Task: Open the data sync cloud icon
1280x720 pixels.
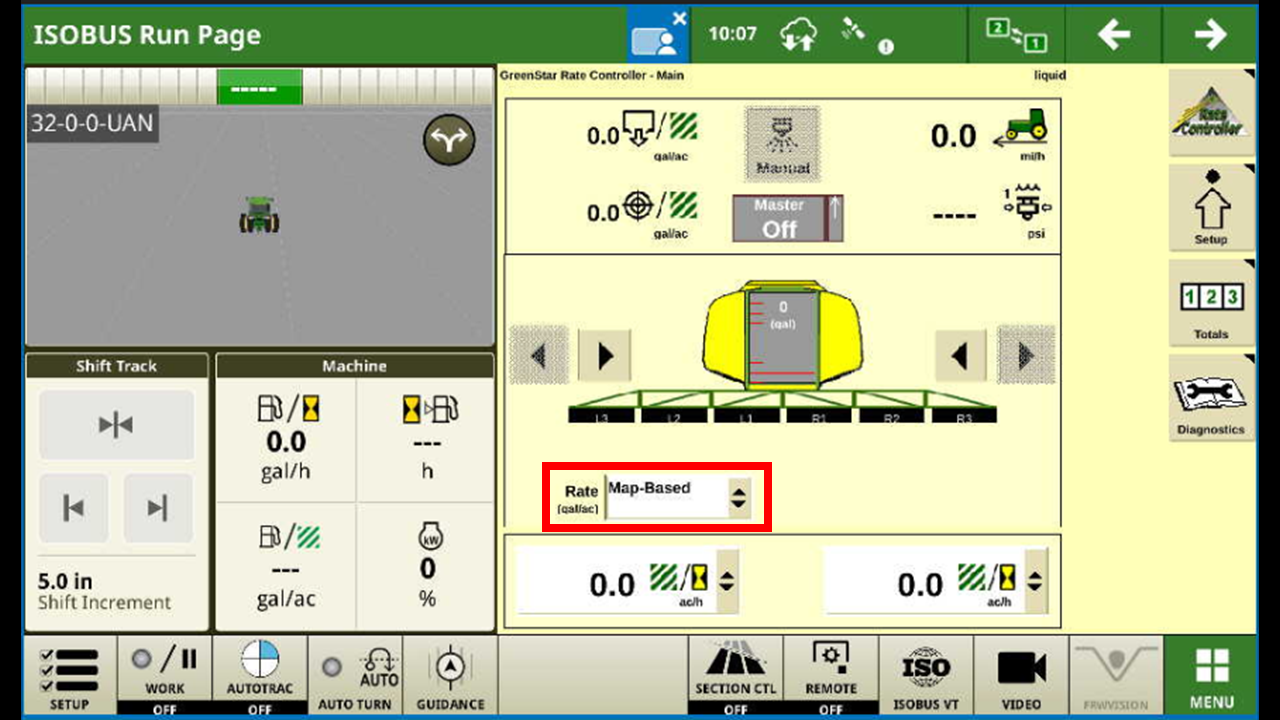Action: point(798,34)
